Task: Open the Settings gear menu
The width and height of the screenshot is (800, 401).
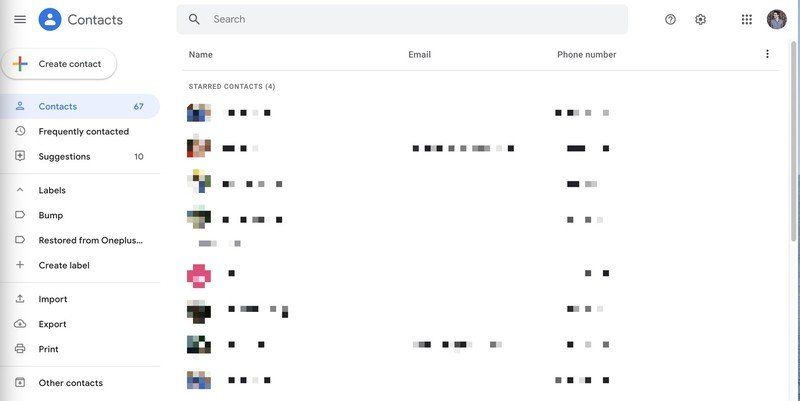Action: pos(700,19)
